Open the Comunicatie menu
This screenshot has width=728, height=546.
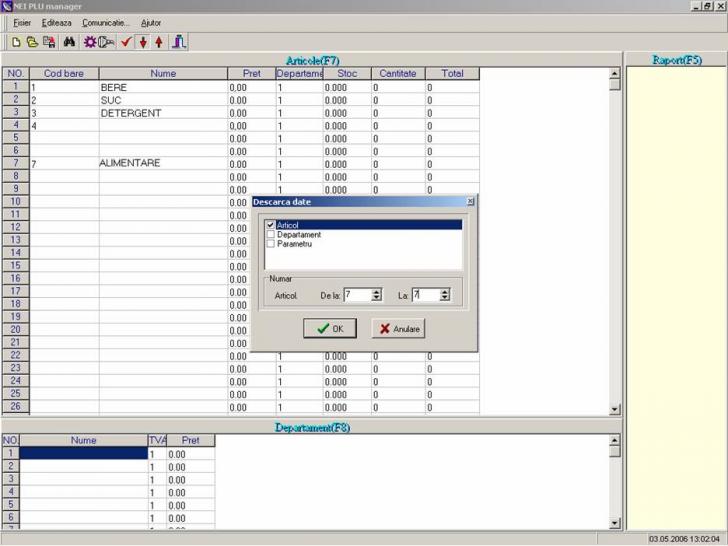[x=105, y=22]
